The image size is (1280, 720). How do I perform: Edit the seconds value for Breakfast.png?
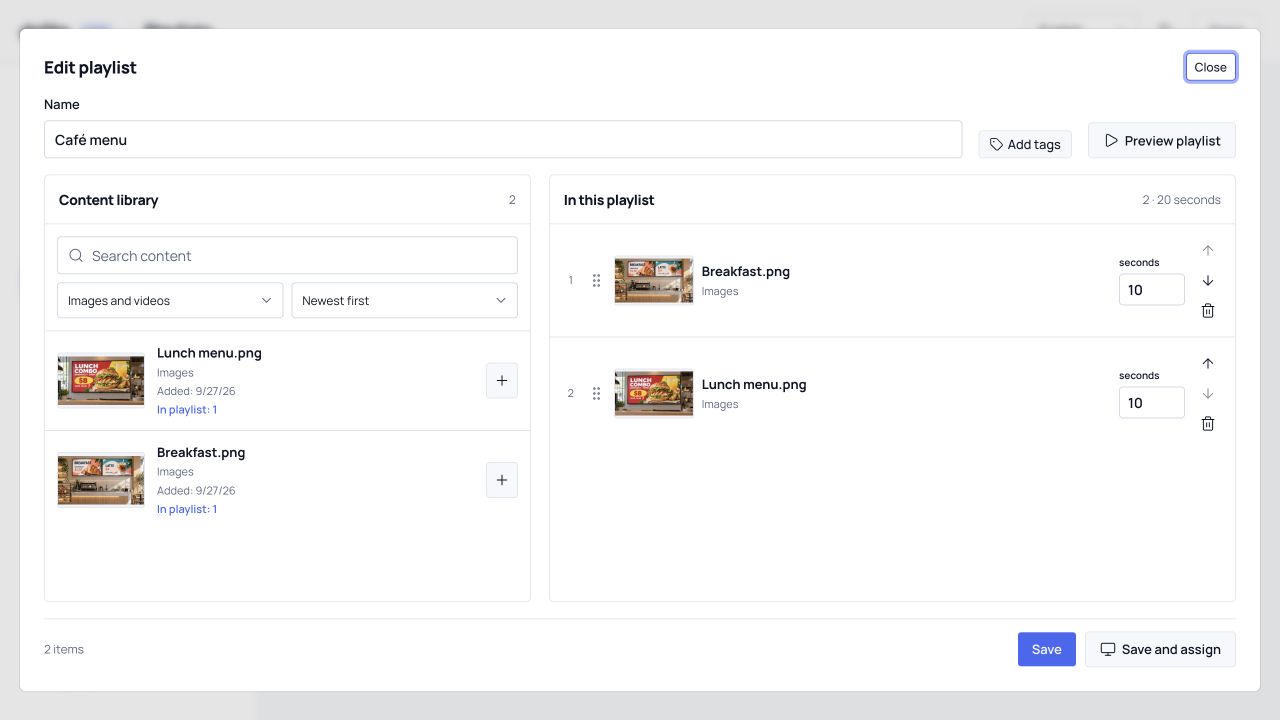[1152, 290]
